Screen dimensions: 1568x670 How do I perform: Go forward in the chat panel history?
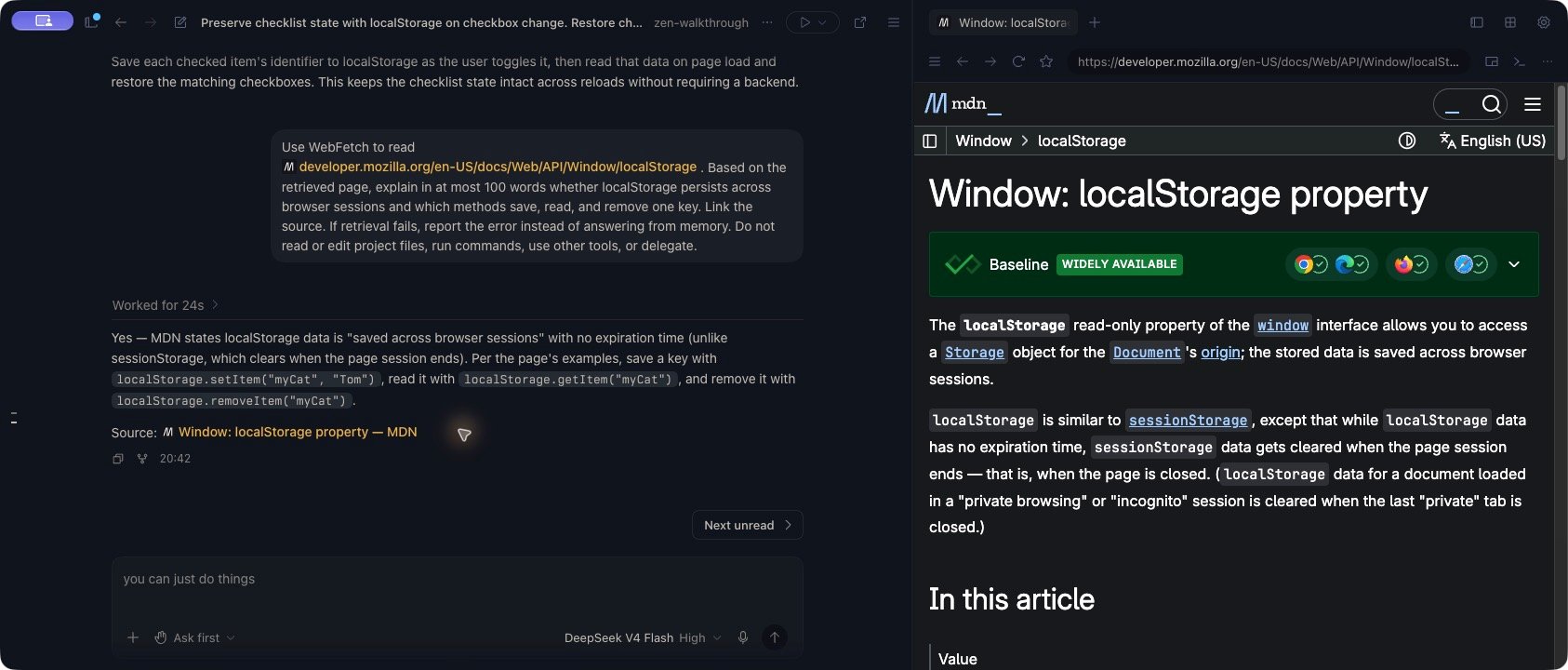(x=150, y=22)
